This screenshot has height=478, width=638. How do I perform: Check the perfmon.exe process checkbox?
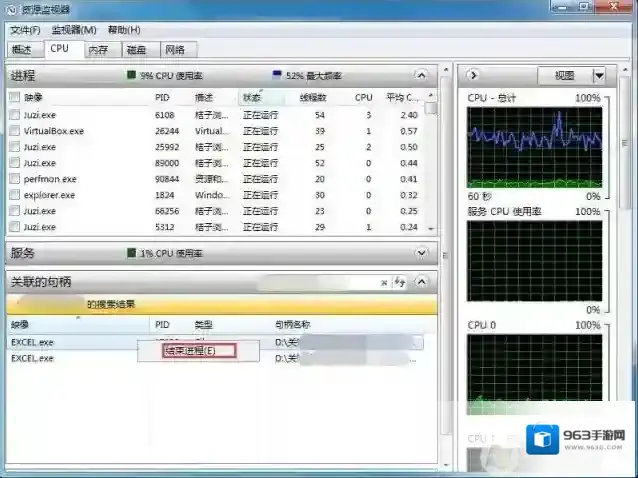[x=14, y=179]
